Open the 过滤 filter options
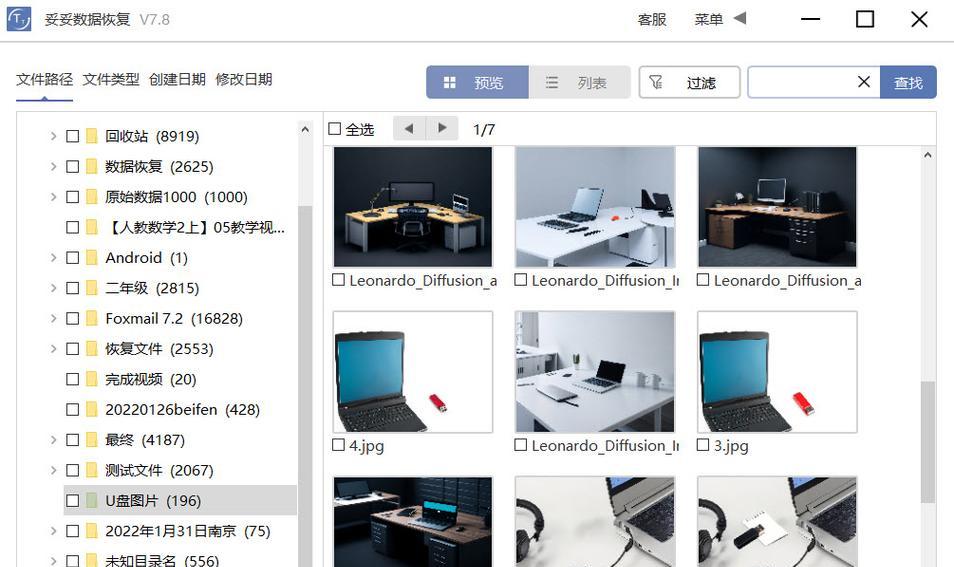The image size is (954, 567). (689, 82)
